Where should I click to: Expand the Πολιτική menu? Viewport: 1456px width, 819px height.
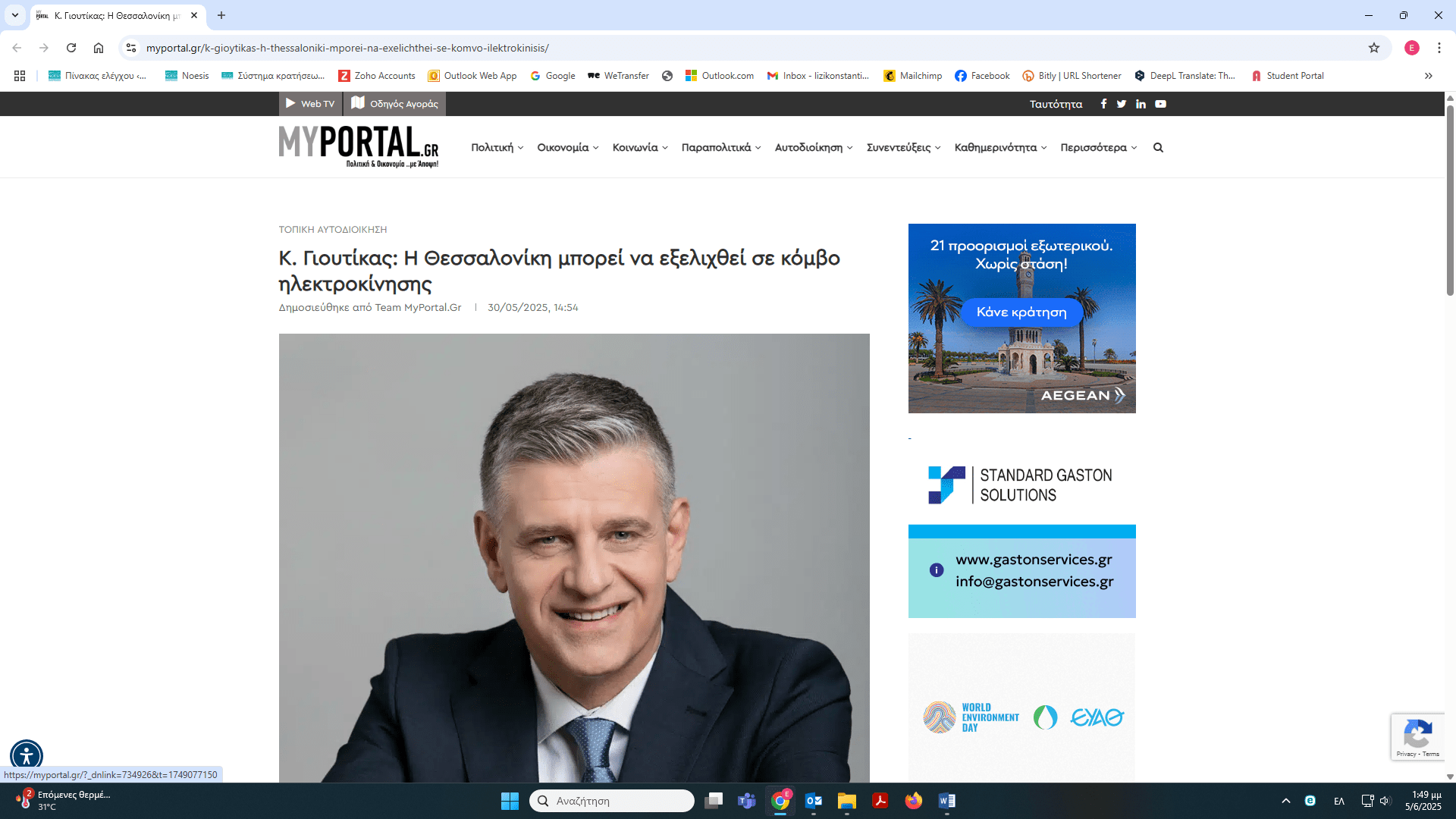point(497,148)
